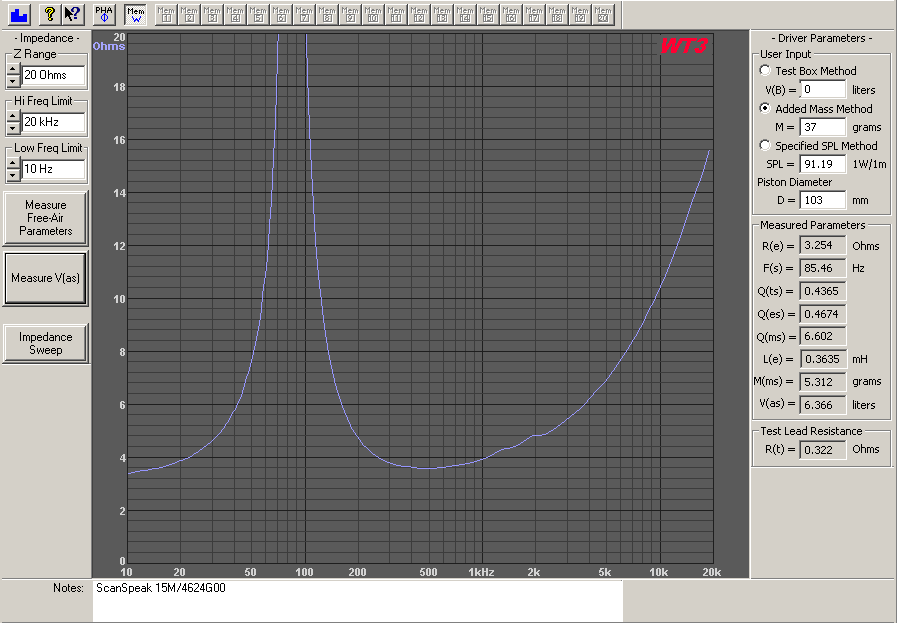Lower Low Freq Limit with down arrow

[13, 174]
